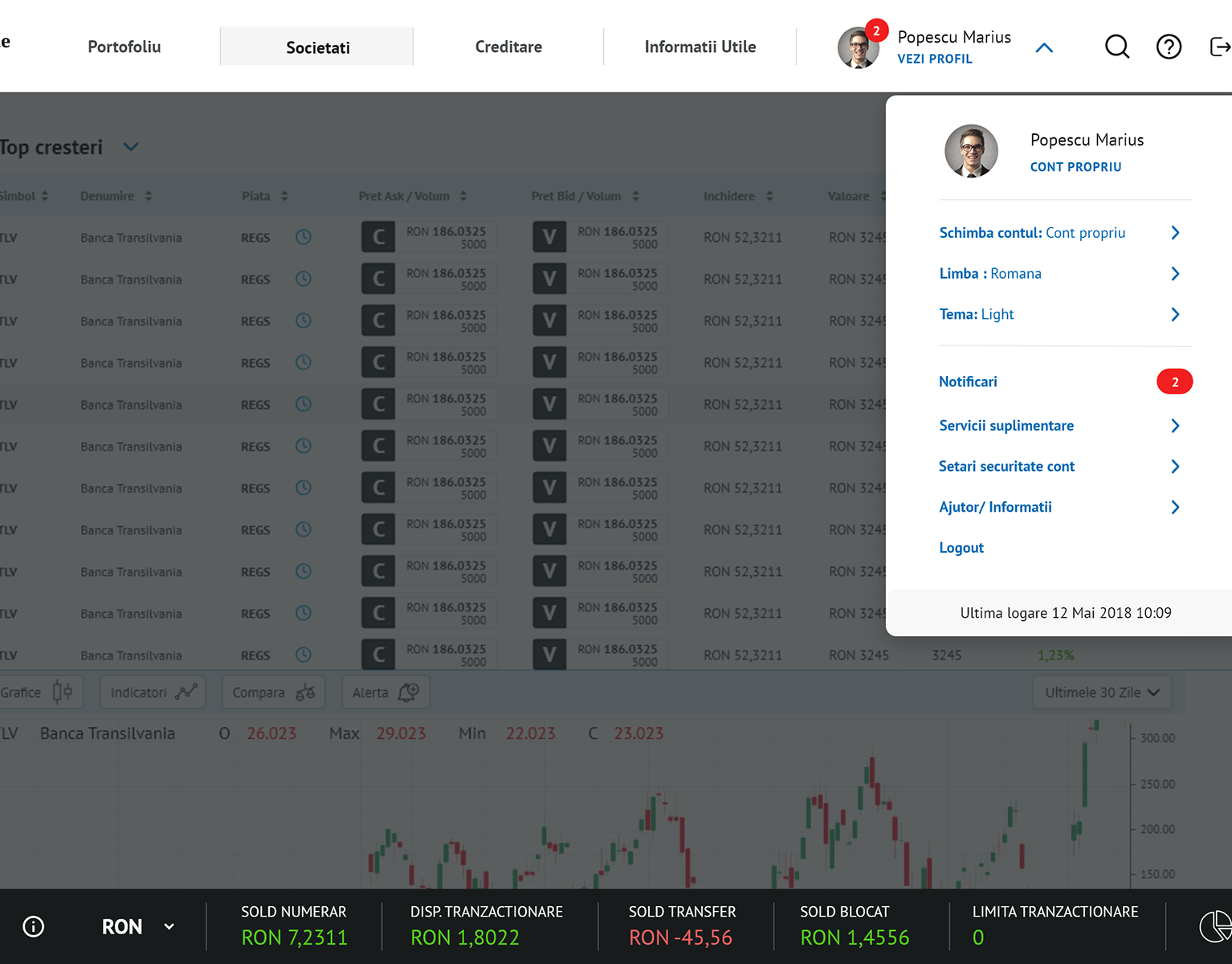
Task: Click the chevron next to Limba
Action: (x=1175, y=274)
